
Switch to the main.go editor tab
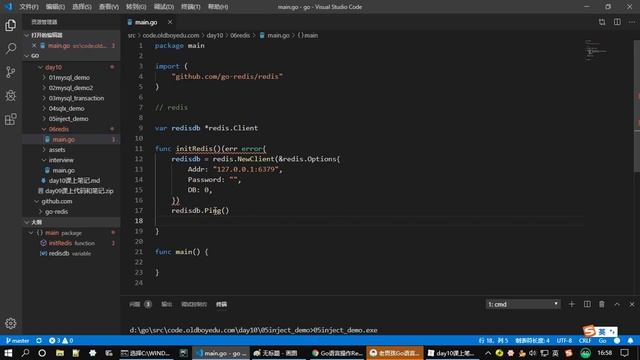coord(146,22)
